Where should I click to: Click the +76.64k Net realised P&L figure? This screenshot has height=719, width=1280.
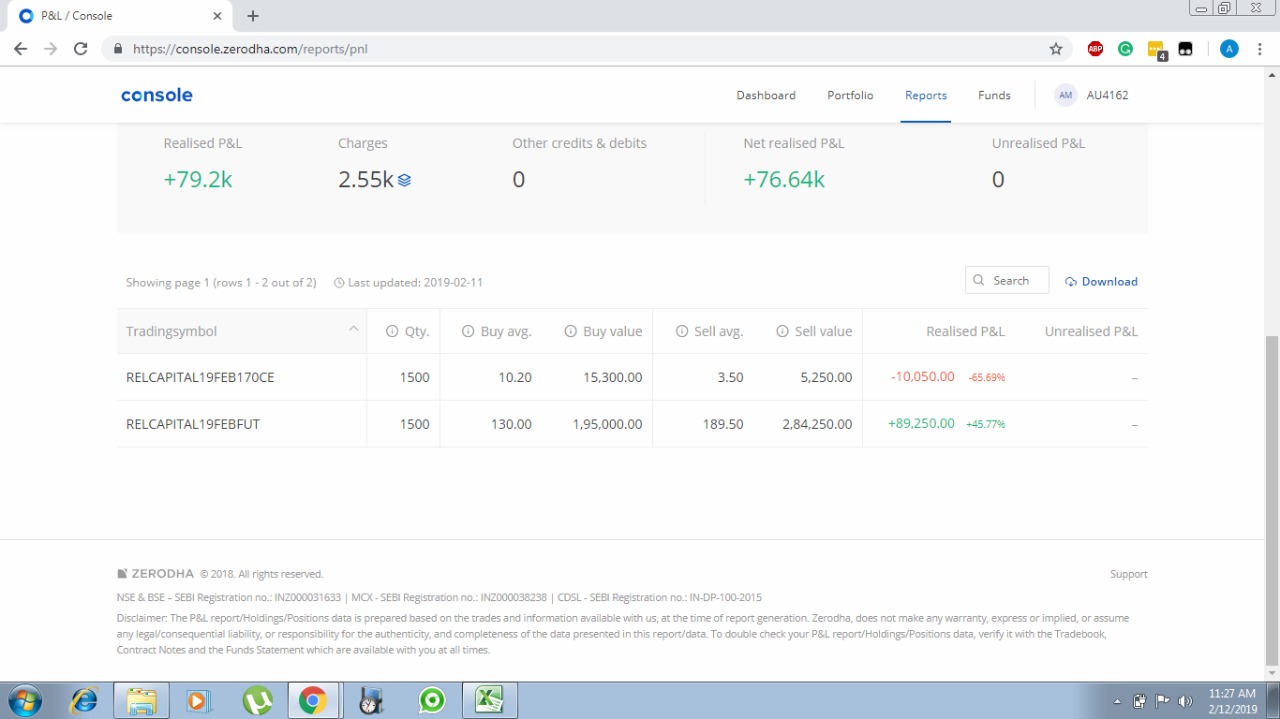click(x=784, y=180)
